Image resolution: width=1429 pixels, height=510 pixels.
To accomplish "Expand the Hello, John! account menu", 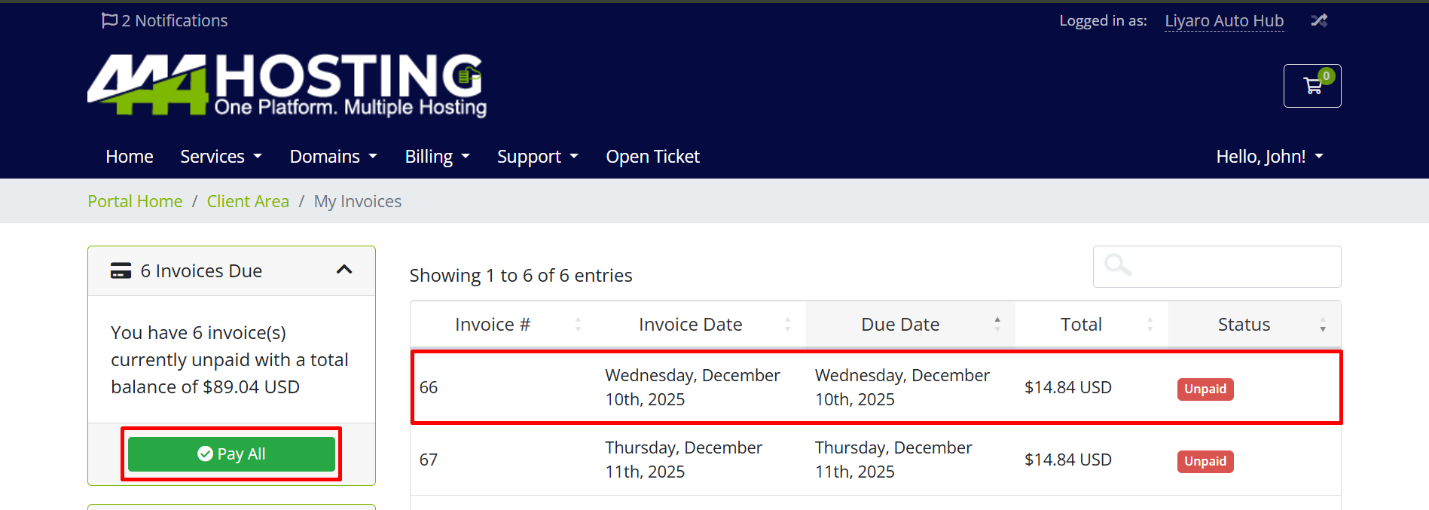I will pos(1269,157).
